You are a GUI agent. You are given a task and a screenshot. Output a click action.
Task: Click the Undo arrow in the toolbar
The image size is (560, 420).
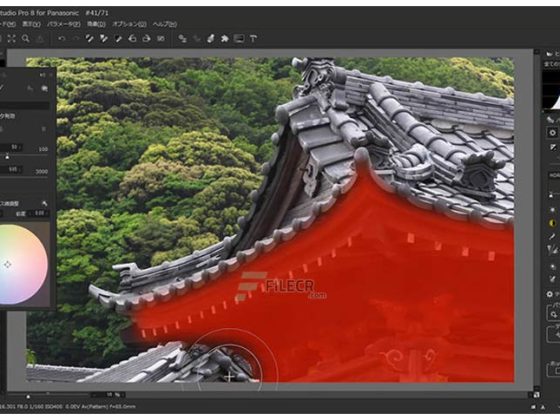click(61, 39)
